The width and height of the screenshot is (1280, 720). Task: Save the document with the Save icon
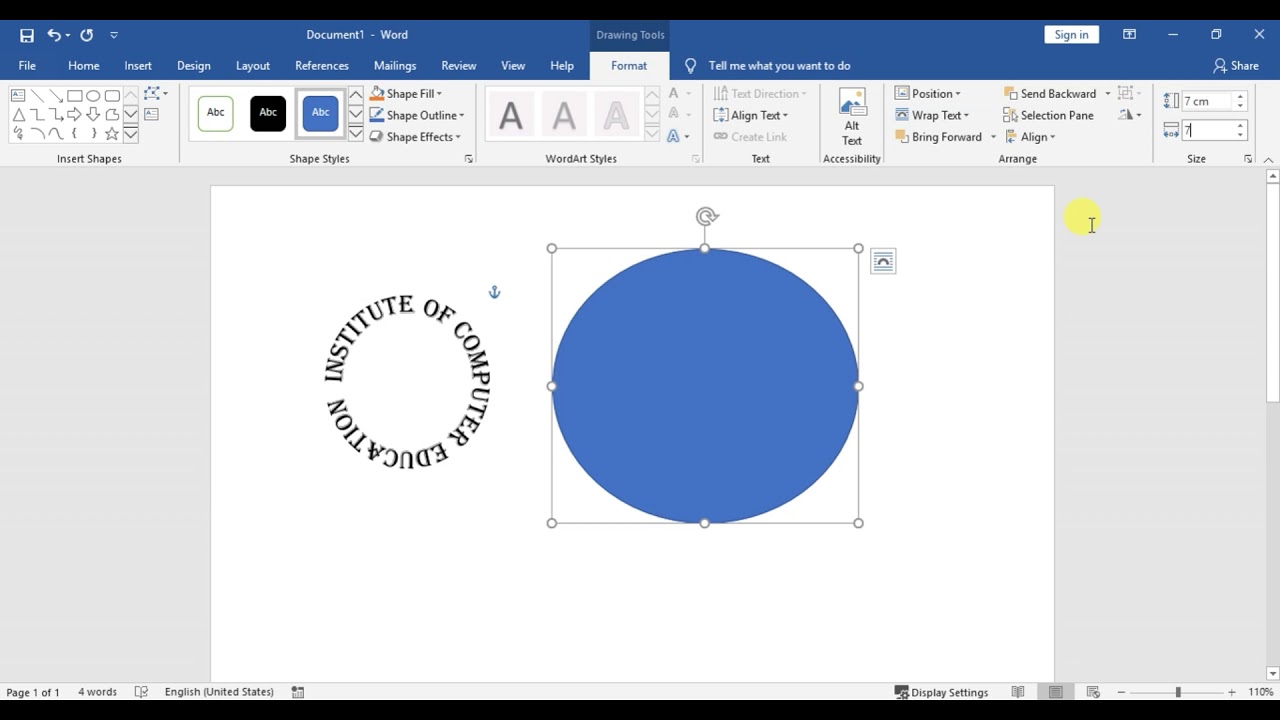click(x=27, y=35)
